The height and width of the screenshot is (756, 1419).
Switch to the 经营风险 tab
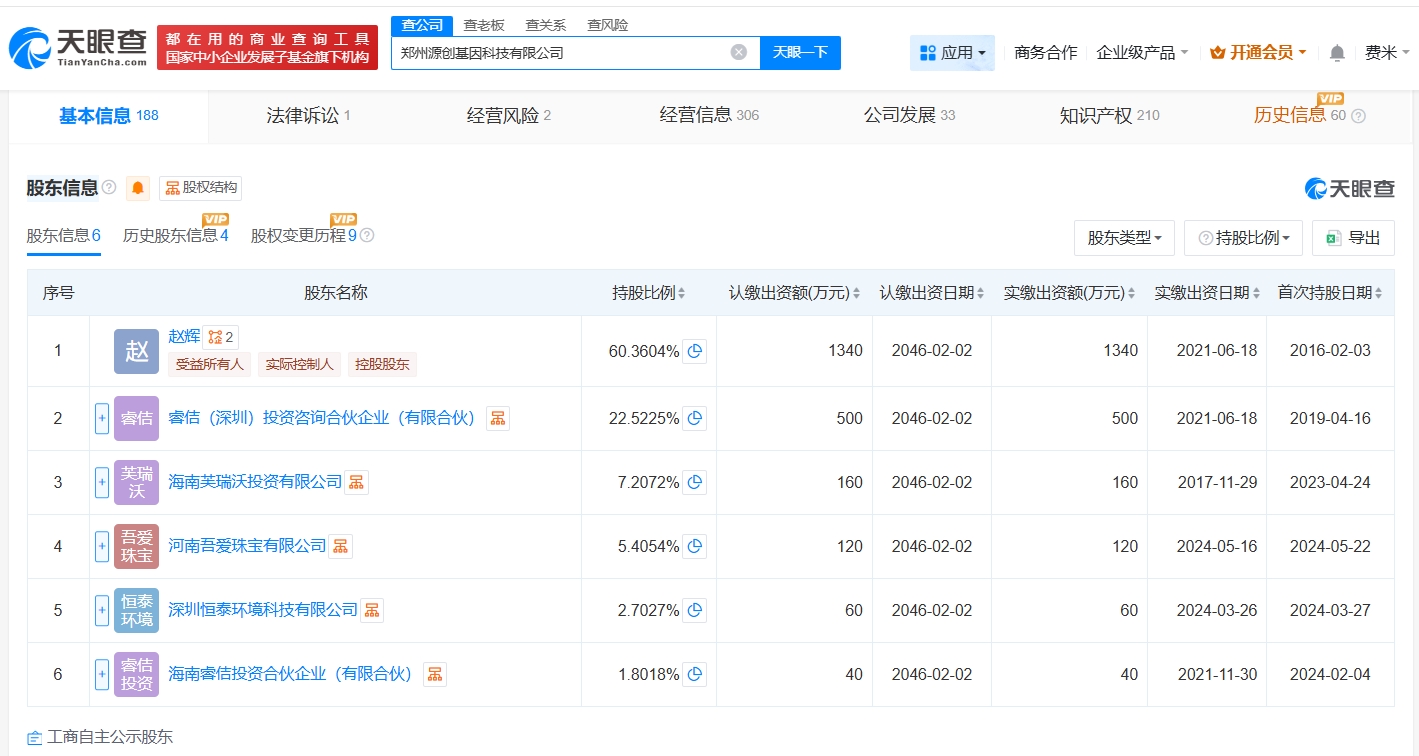point(508,116)
